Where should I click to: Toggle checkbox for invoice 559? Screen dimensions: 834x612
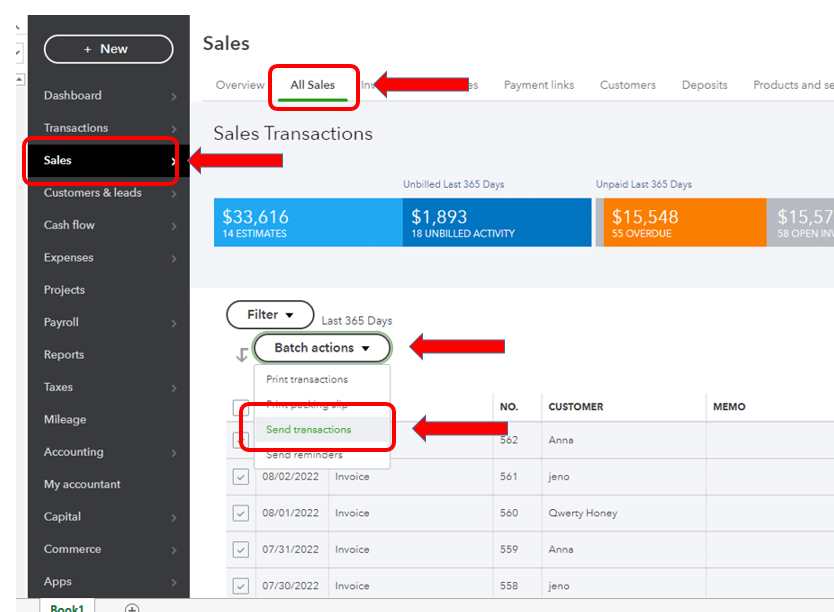click(x=240, y=549)
